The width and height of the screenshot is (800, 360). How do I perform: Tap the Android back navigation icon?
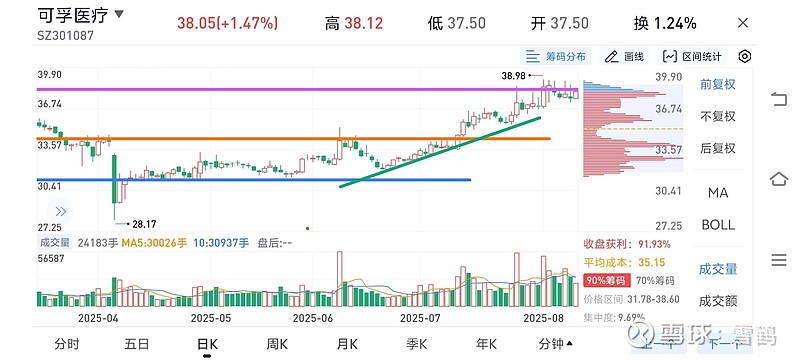[779, 99]
